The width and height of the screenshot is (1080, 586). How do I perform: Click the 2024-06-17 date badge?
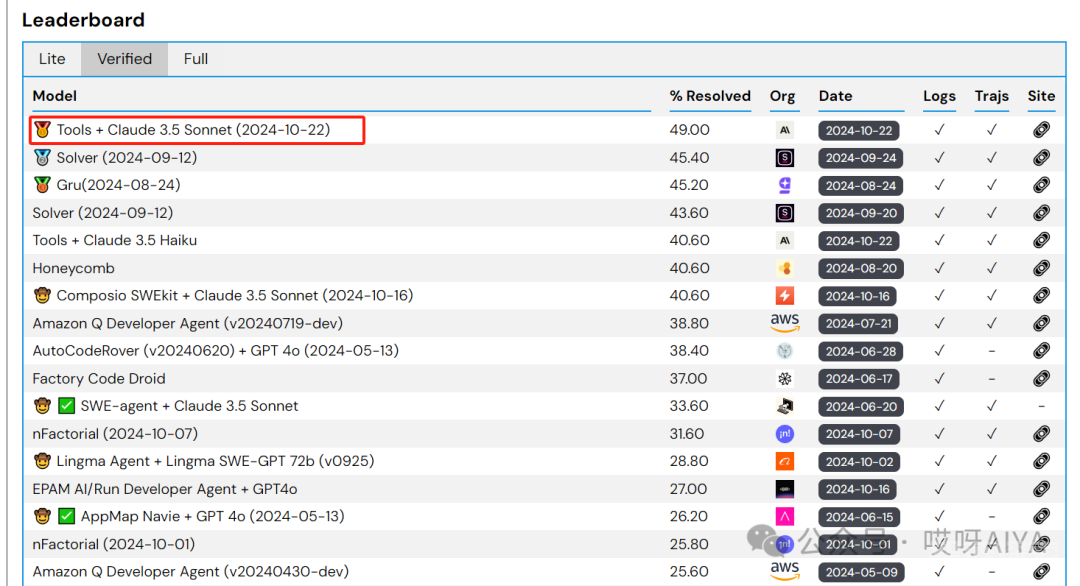pos(859,379)
